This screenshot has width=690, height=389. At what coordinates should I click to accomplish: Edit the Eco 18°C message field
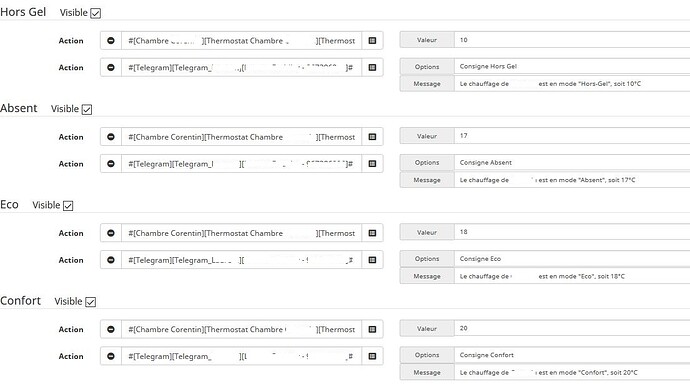[572, 276]
